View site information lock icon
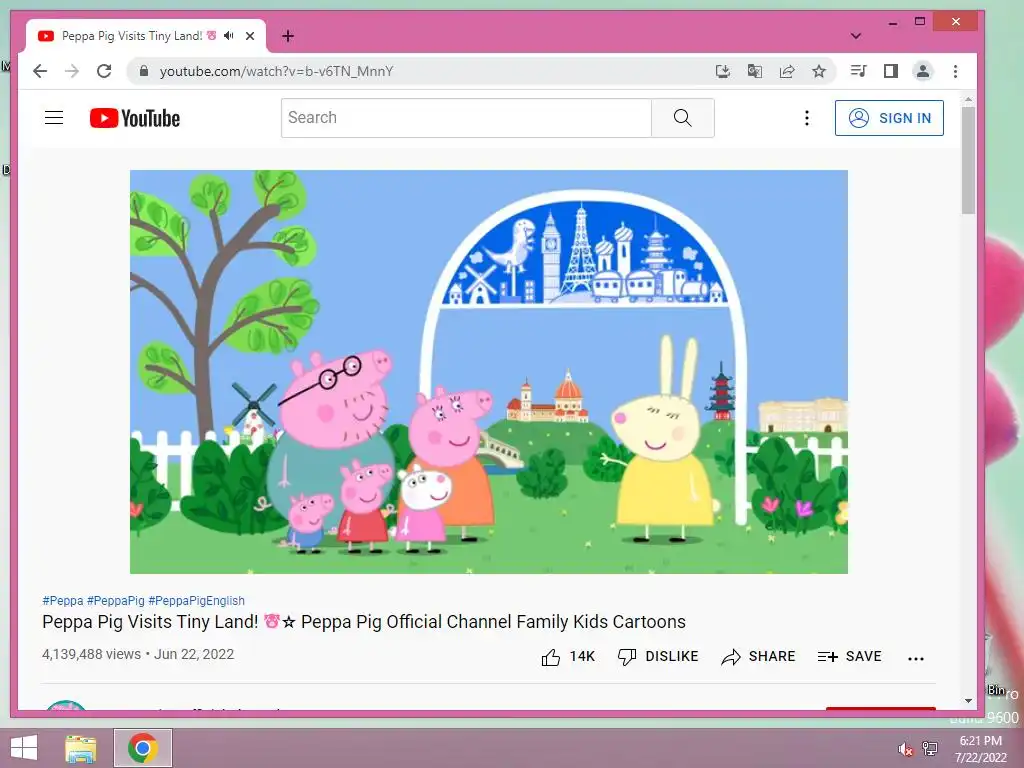1024x768 pixels. (x=144, y=71)
